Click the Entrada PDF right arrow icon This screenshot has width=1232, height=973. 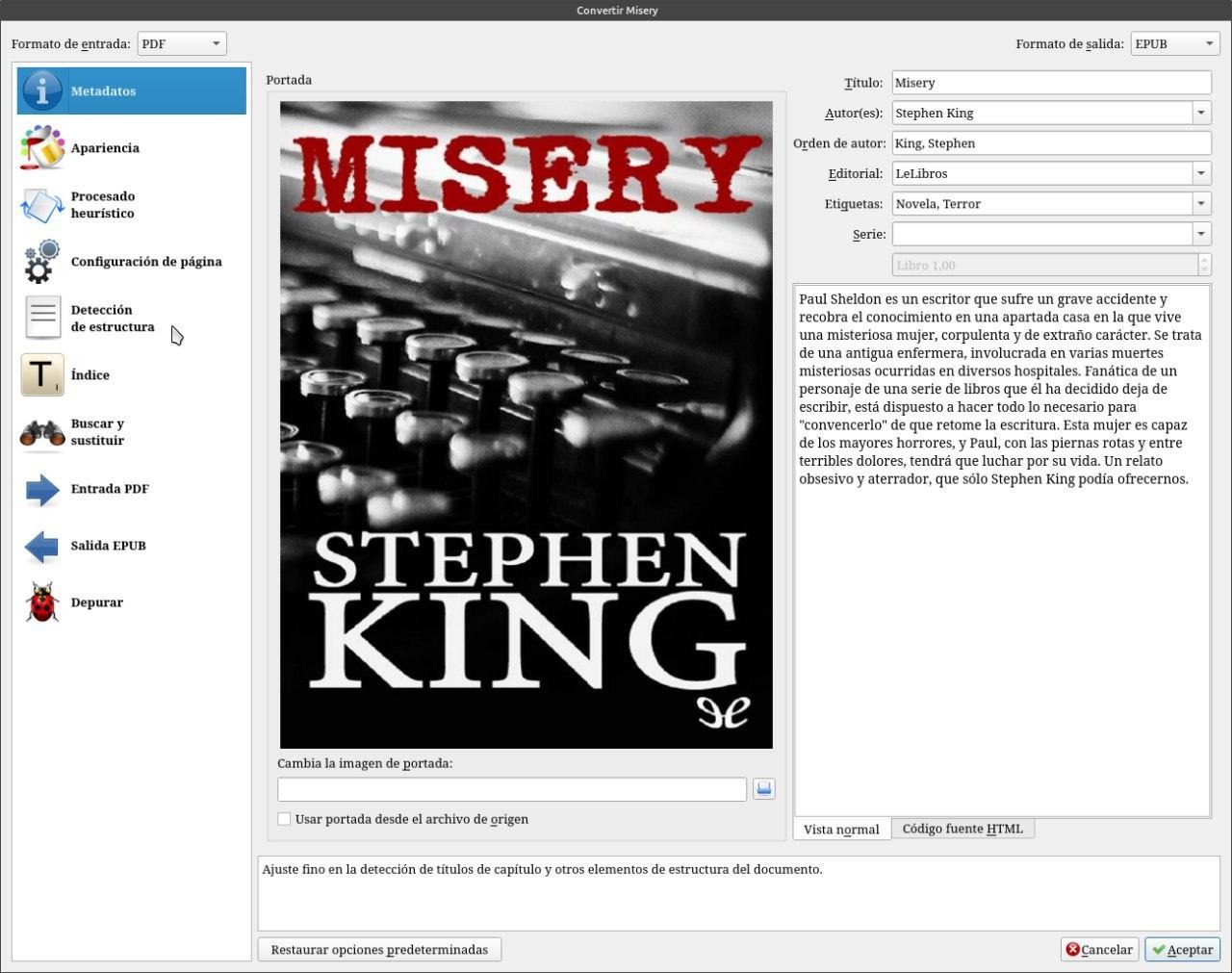click(41, 489)
